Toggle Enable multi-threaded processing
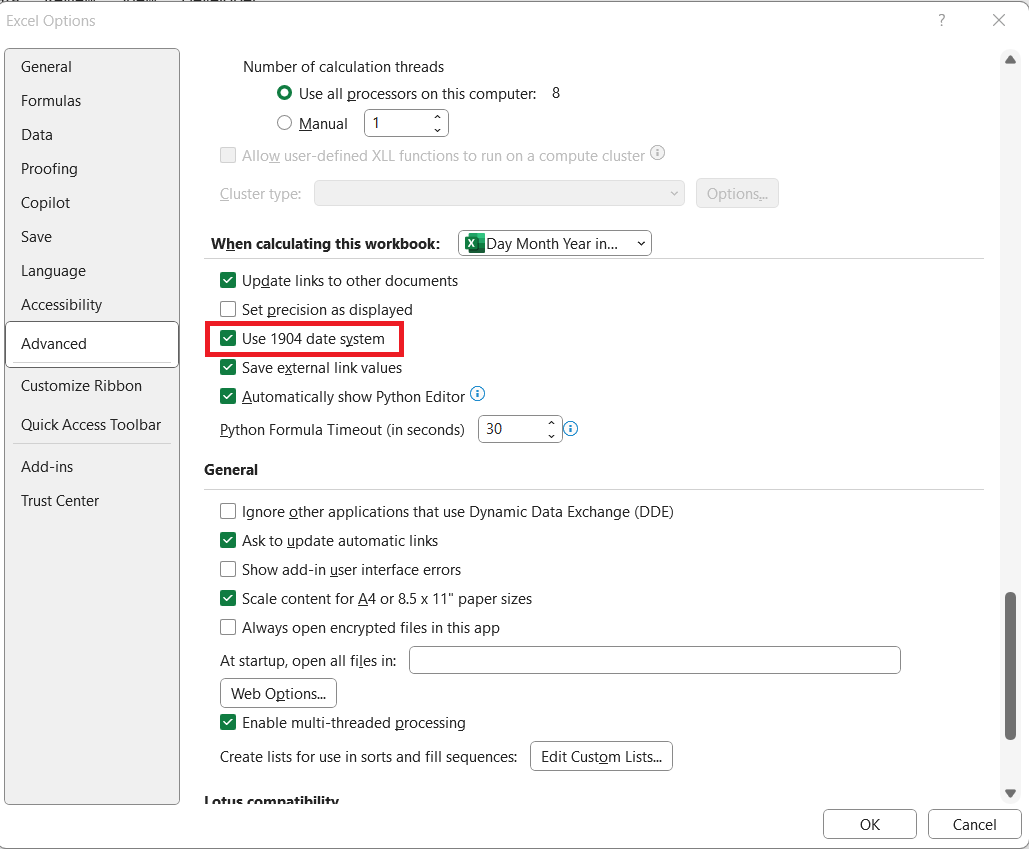This screenshot has width=1029, height=849. click(x=228, y=722)
